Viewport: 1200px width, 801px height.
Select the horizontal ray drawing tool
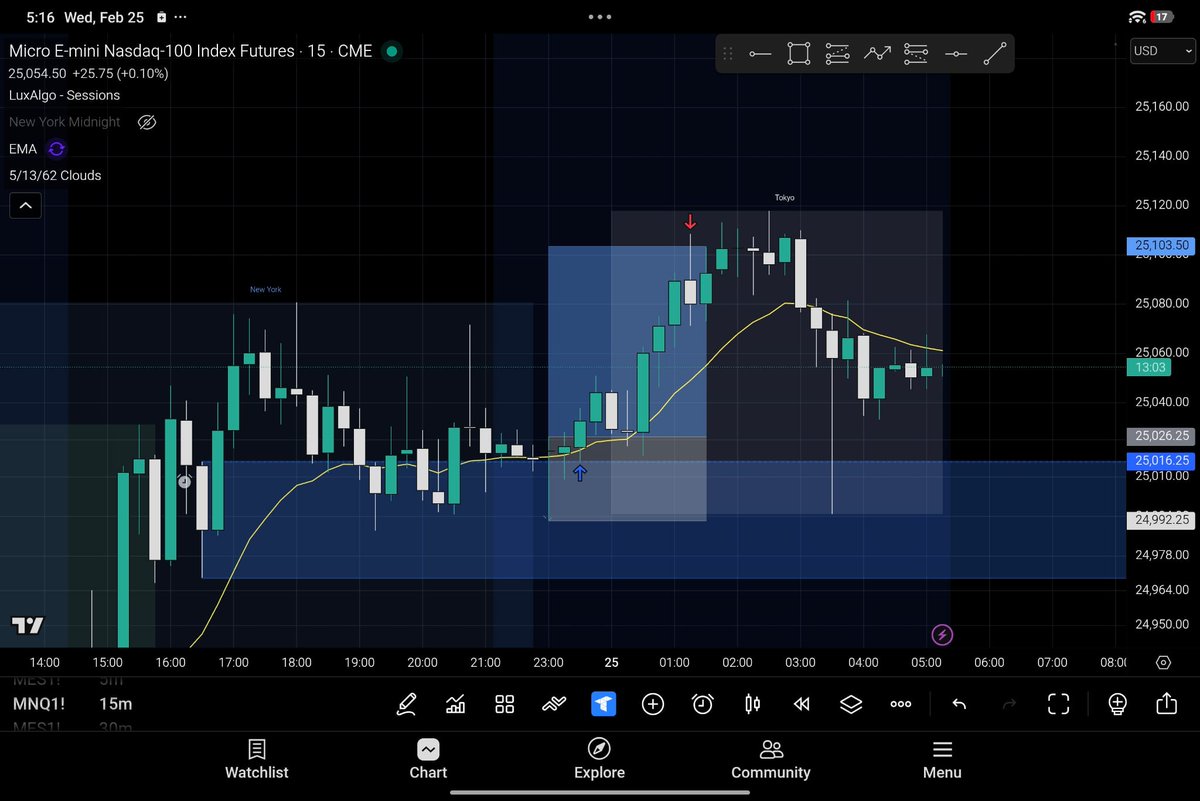click(x=760, y=54)
